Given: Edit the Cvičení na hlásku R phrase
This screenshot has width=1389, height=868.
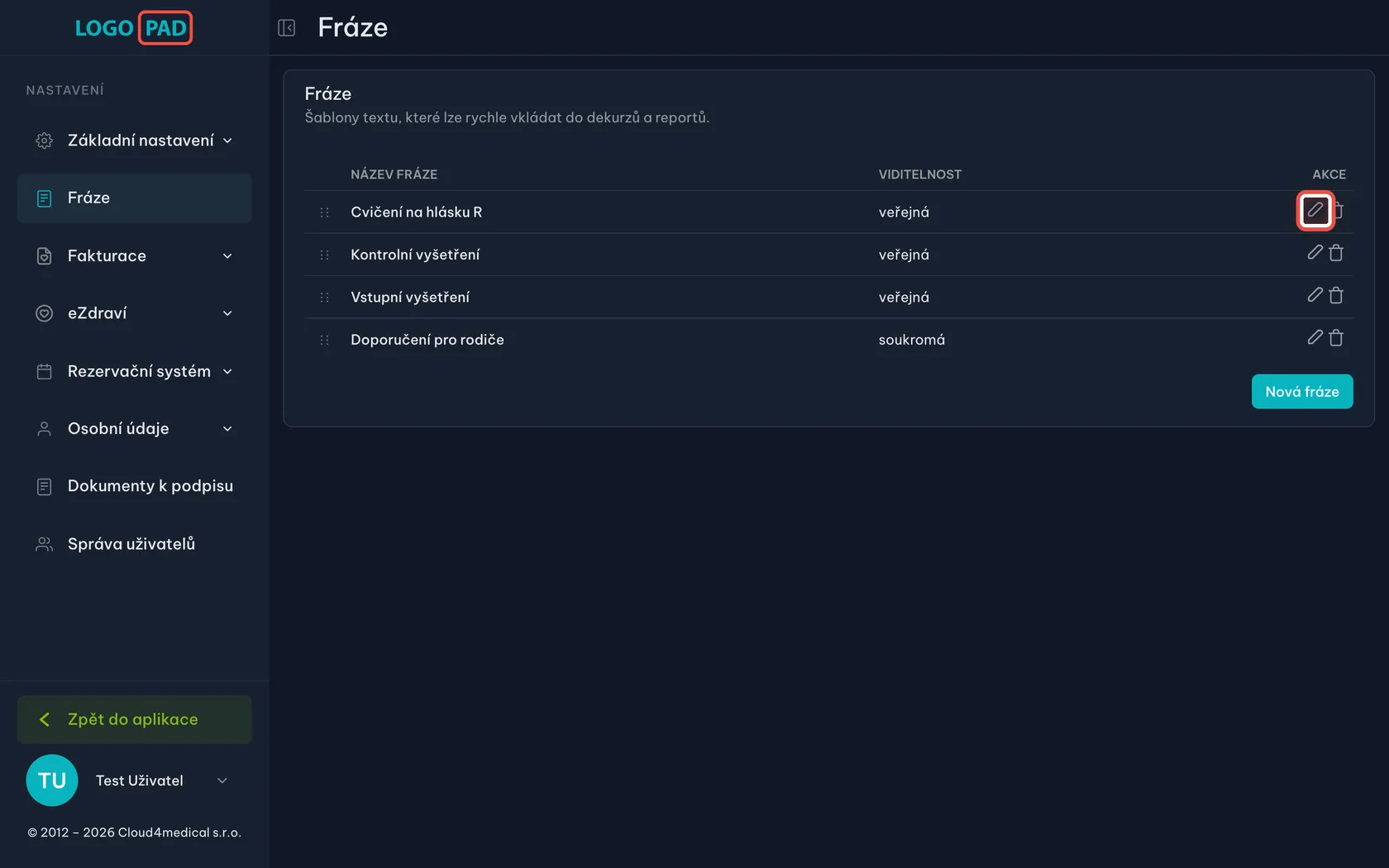Looking at the screenshot, I should 1315,211.
